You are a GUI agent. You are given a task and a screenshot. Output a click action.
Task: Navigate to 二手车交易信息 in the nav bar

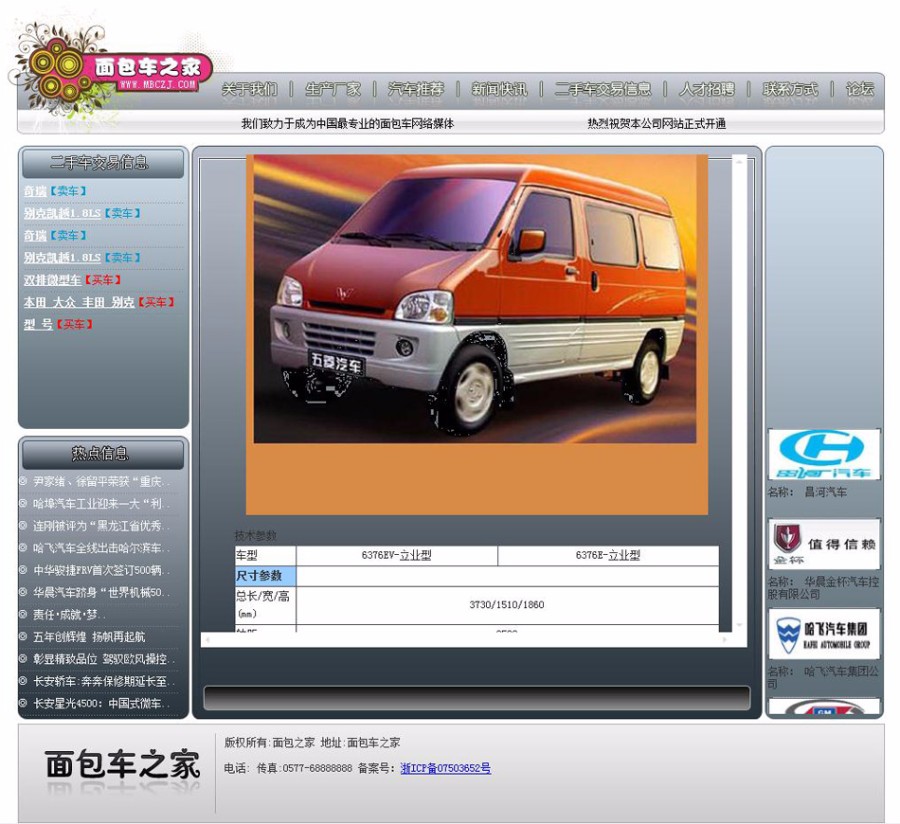(x=603, y=89)
